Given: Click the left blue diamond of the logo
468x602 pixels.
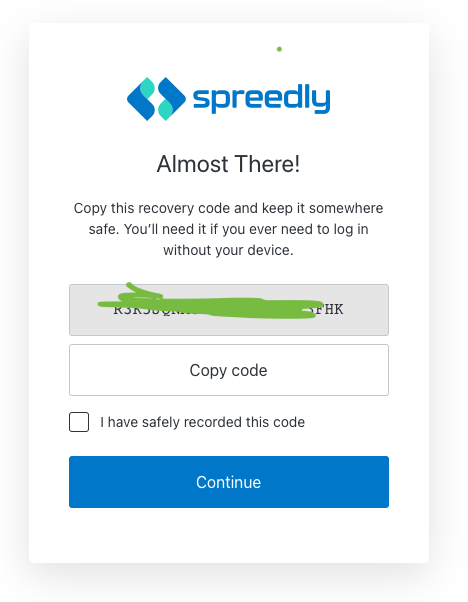Looking at the screenshot, I should click(141, 99).
